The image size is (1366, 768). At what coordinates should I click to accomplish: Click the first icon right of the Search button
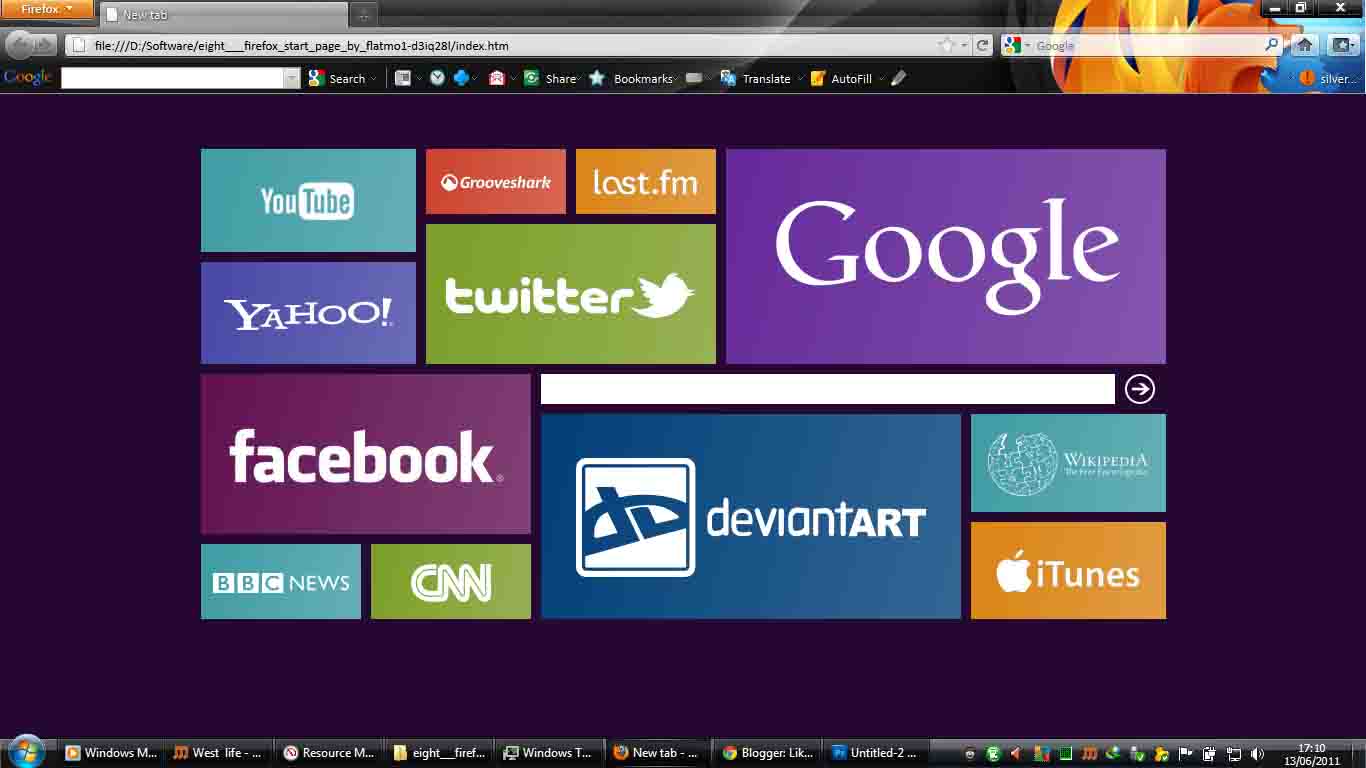[x=403, y=78]
